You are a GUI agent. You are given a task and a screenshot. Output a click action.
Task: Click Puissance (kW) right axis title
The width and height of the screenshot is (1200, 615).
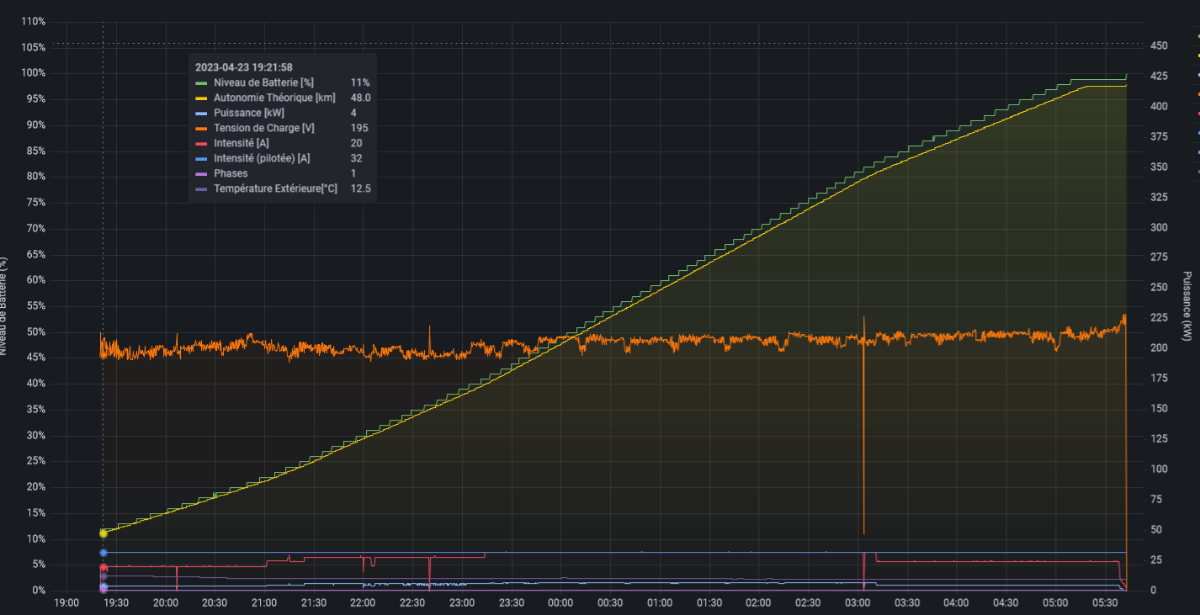click(1187, 306)
